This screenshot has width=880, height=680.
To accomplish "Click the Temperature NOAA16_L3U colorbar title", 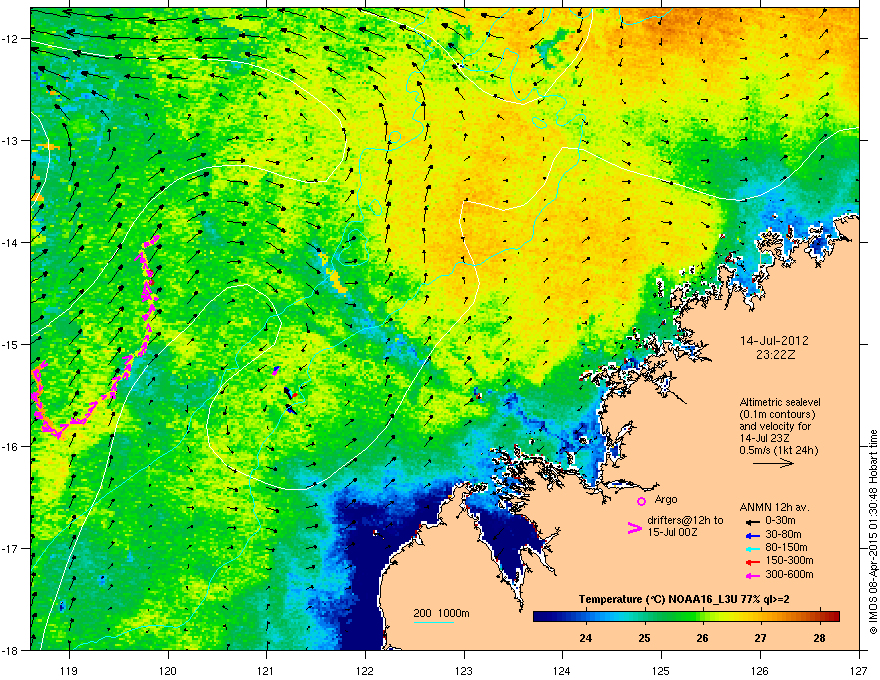I will pyautogui.click(x=684, y=599).
